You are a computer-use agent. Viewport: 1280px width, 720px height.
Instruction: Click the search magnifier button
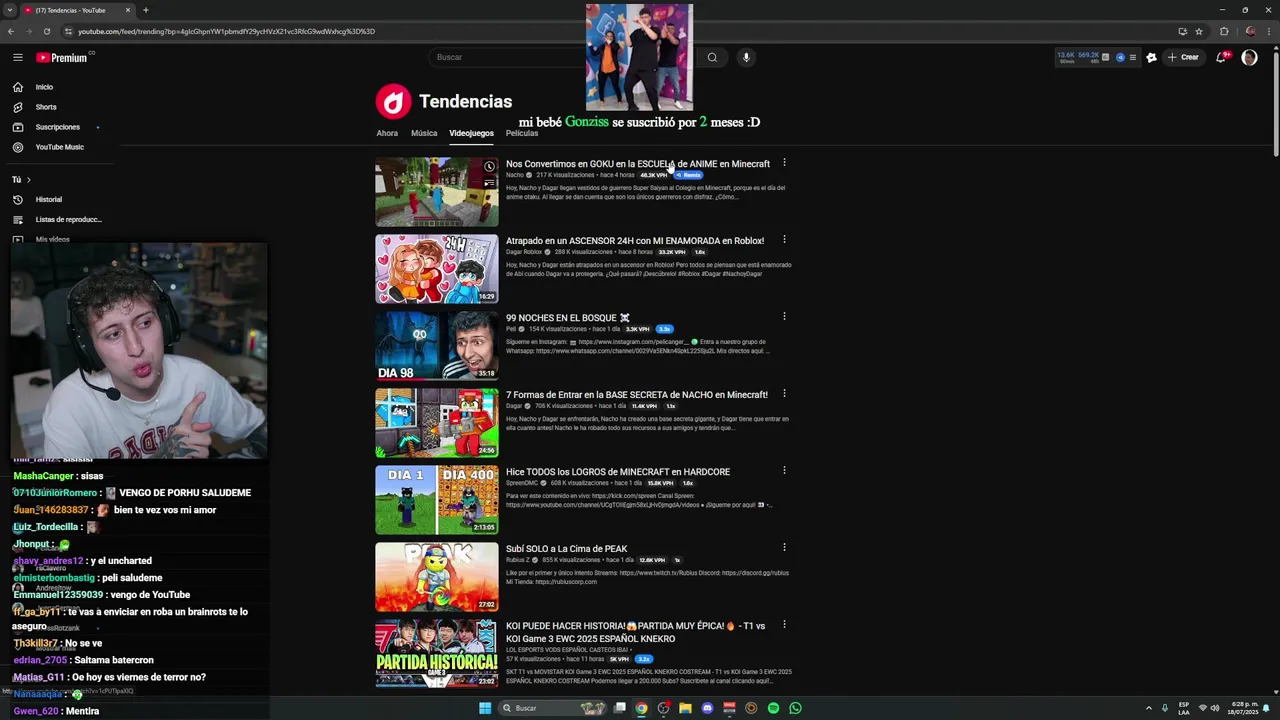tap(712, 57)
